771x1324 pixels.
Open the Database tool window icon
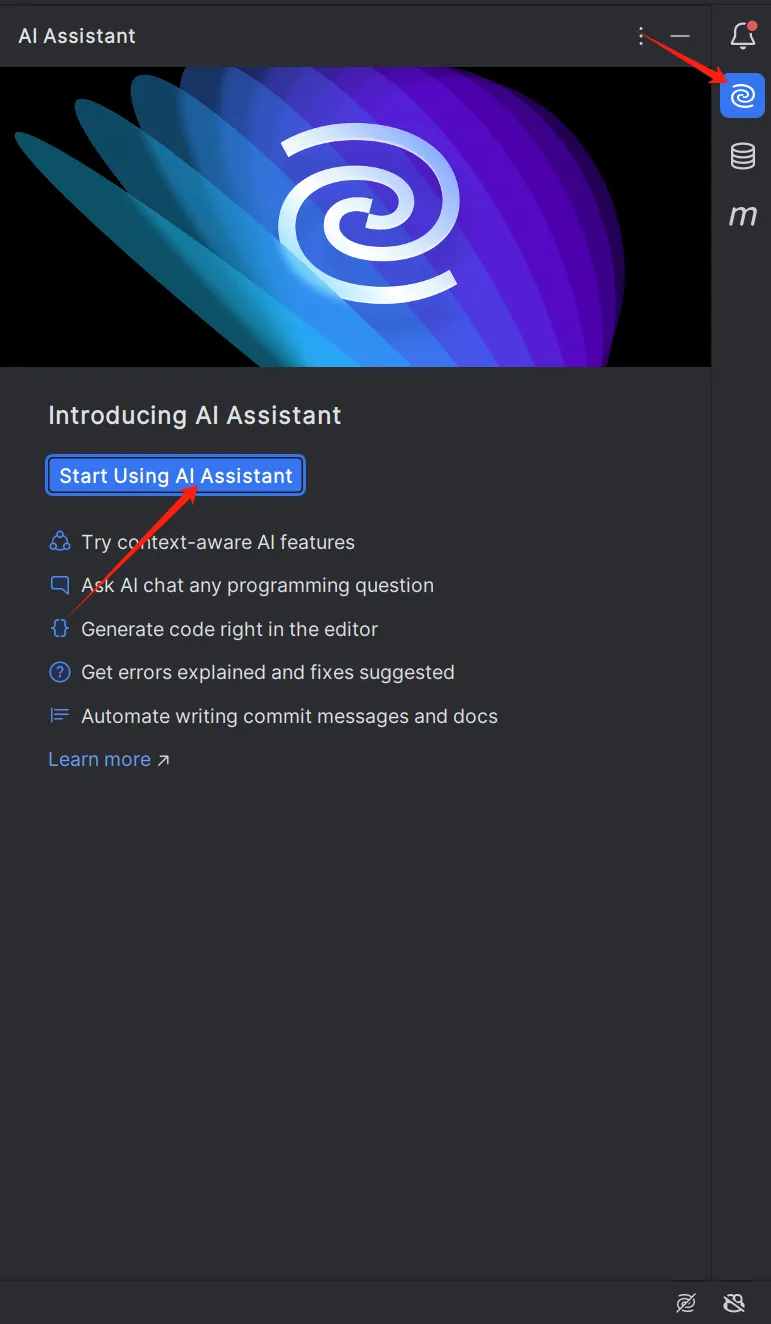742,156
